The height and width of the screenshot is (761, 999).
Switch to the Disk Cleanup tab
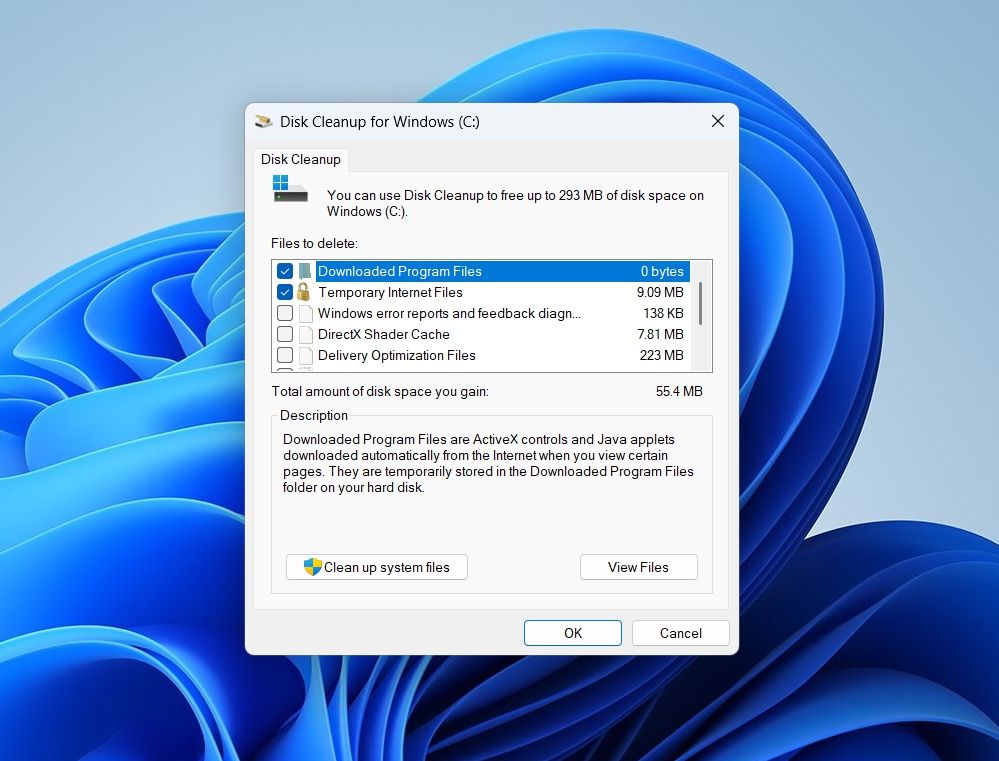coord(301,159)
